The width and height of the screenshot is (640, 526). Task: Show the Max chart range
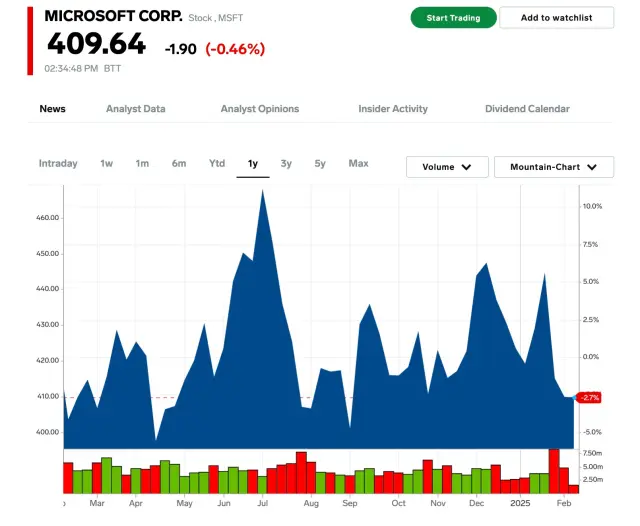click(x=358, y=164)
